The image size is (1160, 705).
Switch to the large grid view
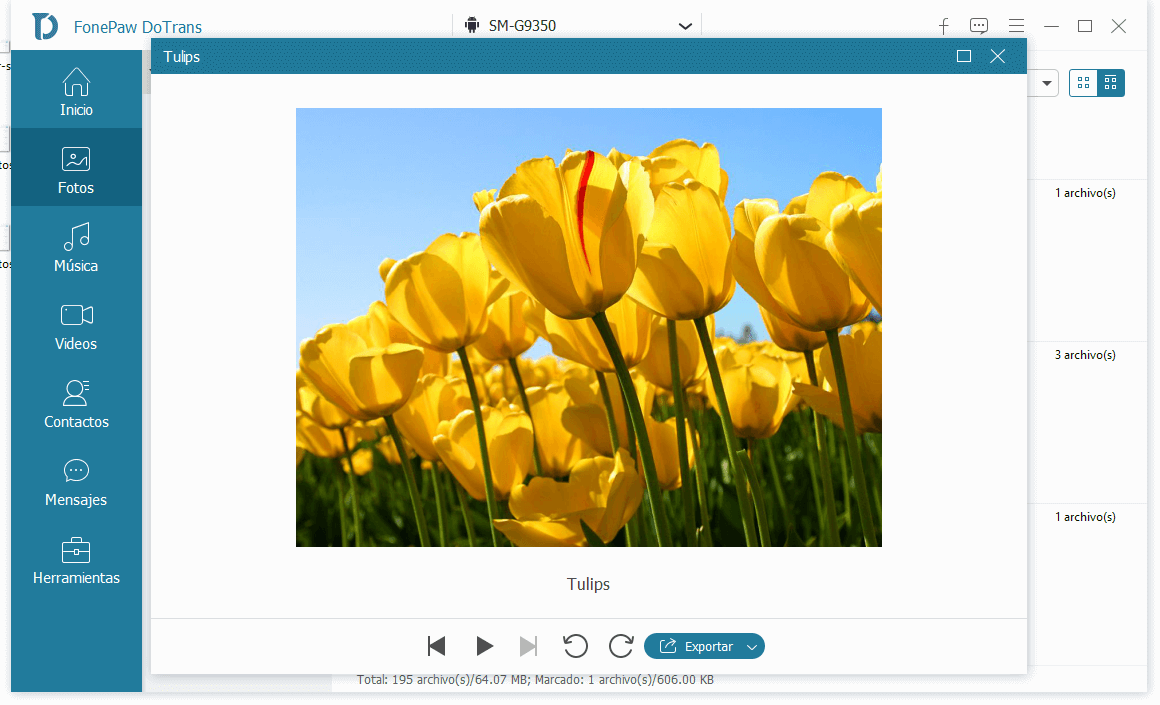pyautogui.click(x=1084, y=83)
